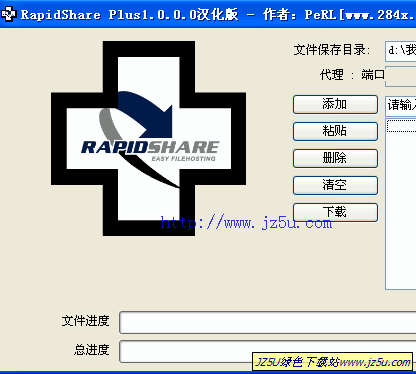The height and width of the screenshot is (374, 416).
Task: Click the 文件进度 label text
Action: pos(86,321)
